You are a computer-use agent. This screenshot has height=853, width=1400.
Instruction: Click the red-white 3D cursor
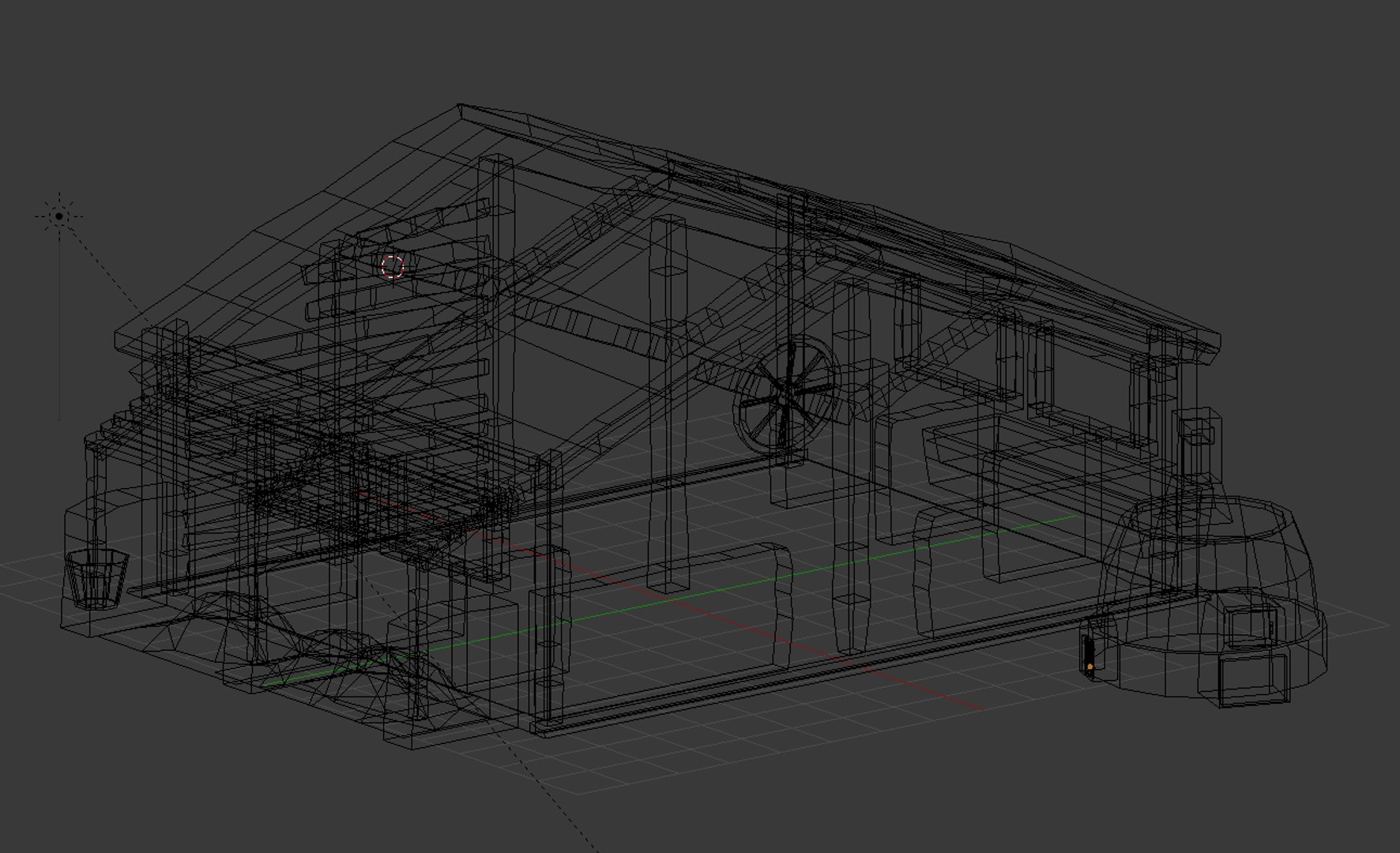(393, 267)
